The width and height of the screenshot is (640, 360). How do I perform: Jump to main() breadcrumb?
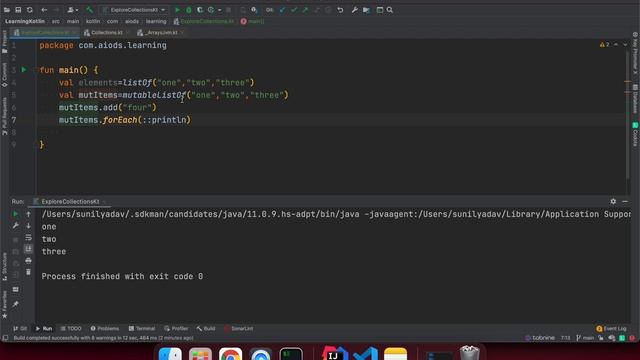pos(252,21)
